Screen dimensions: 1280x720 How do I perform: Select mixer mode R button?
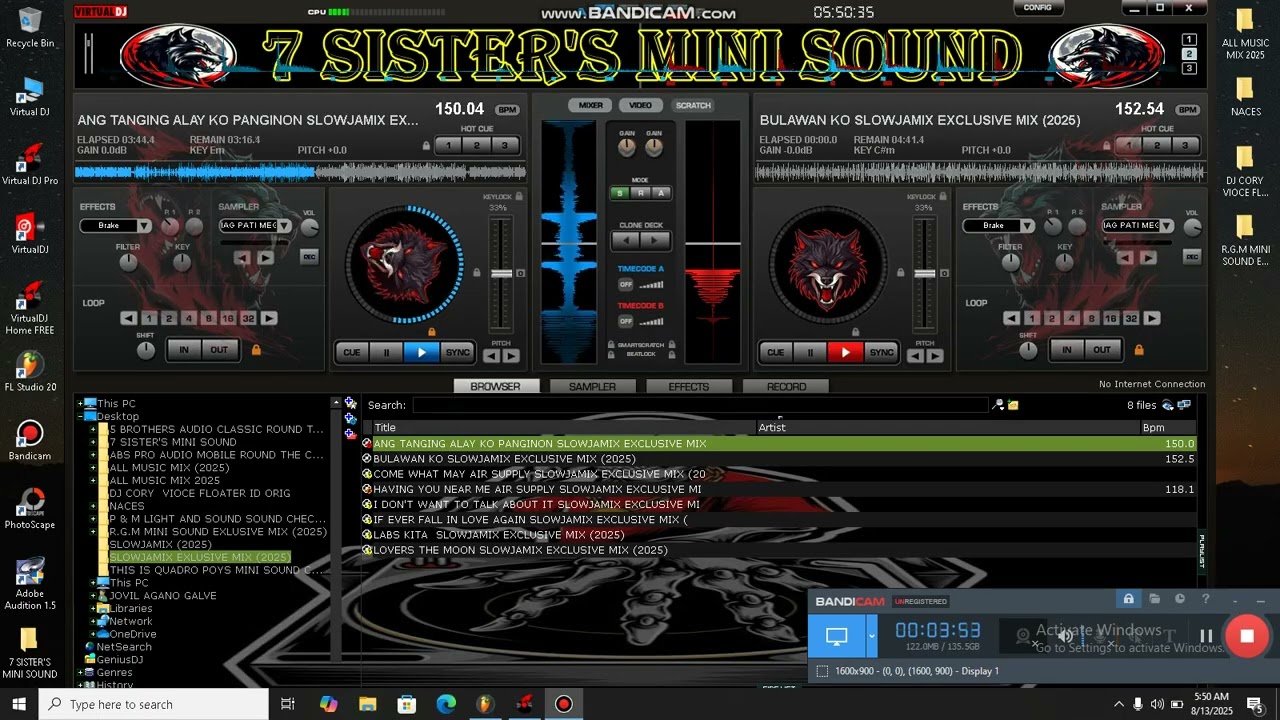(x=640, y=193)
